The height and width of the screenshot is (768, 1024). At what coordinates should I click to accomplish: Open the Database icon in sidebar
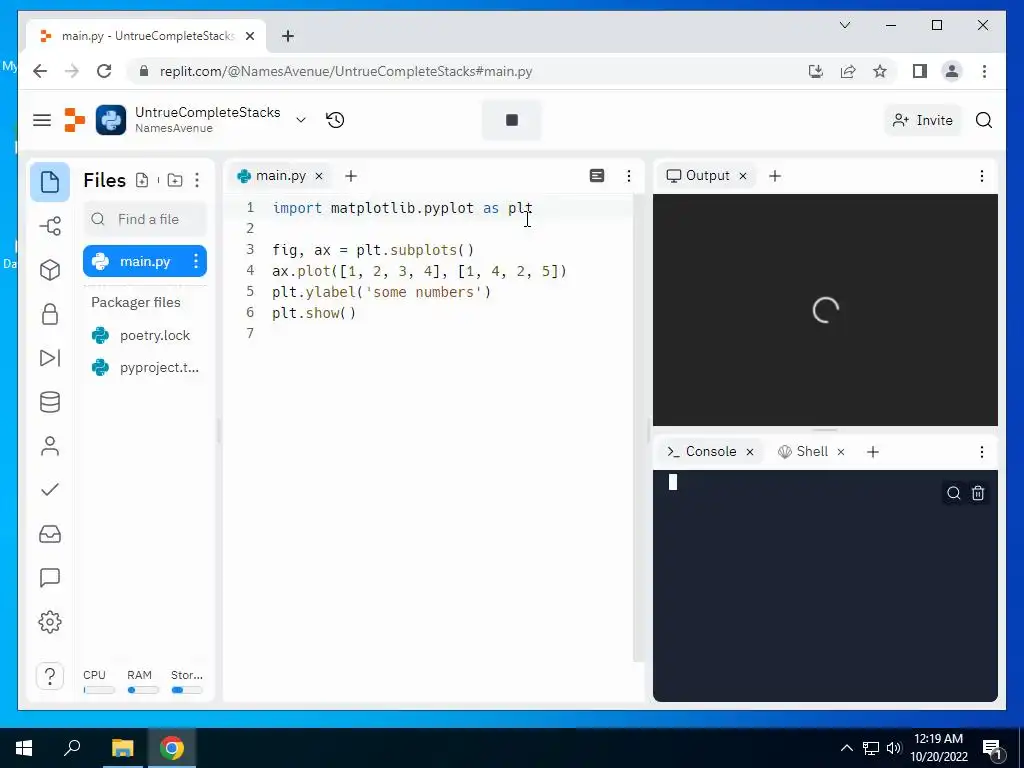[50, 402]
